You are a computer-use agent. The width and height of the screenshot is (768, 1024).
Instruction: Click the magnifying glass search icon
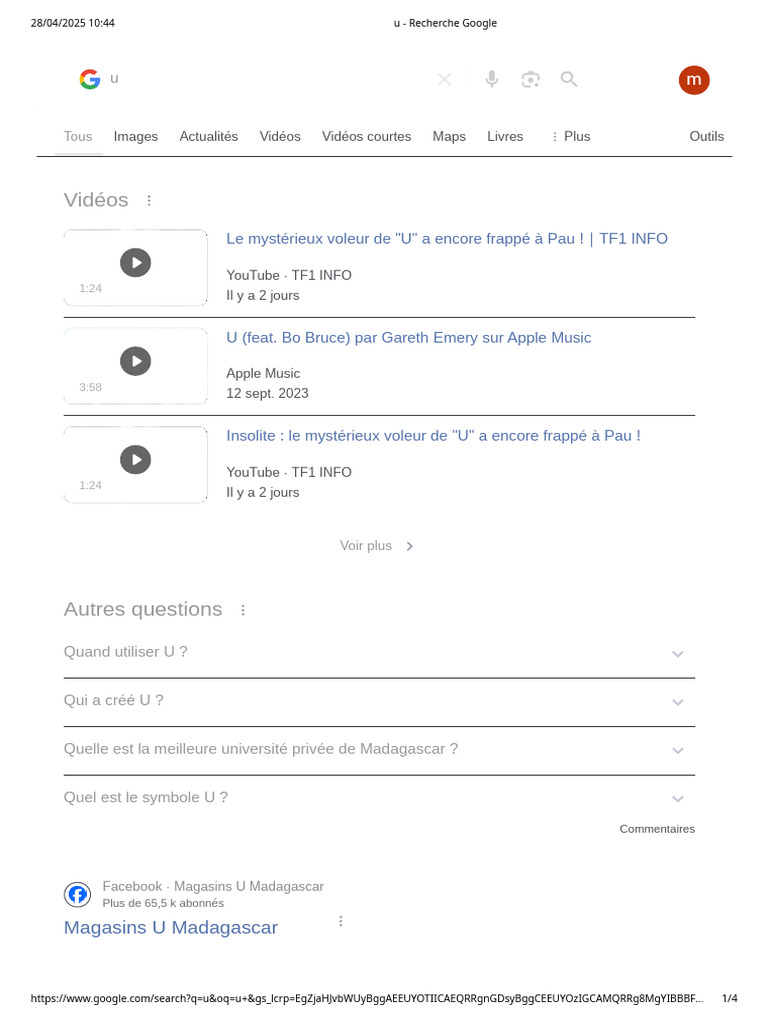[569, 79]
